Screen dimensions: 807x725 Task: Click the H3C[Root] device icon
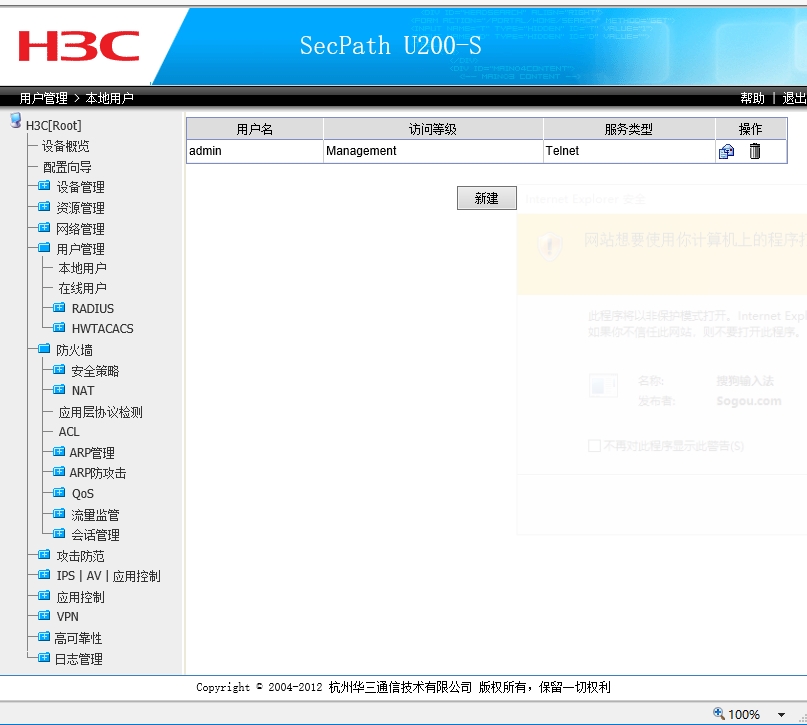click(15, 120)
